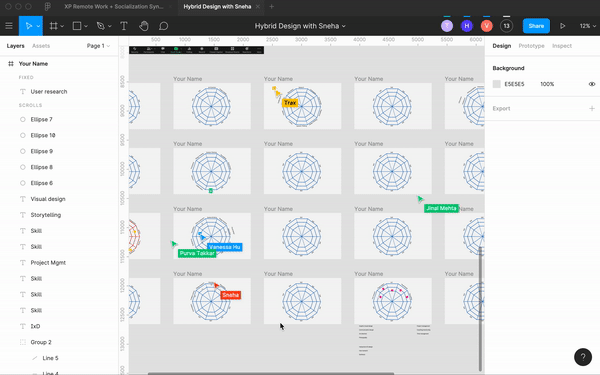Screen dimensions: 600x375
Task: Switch to the Inspect tab
Action: pos(562,46)
